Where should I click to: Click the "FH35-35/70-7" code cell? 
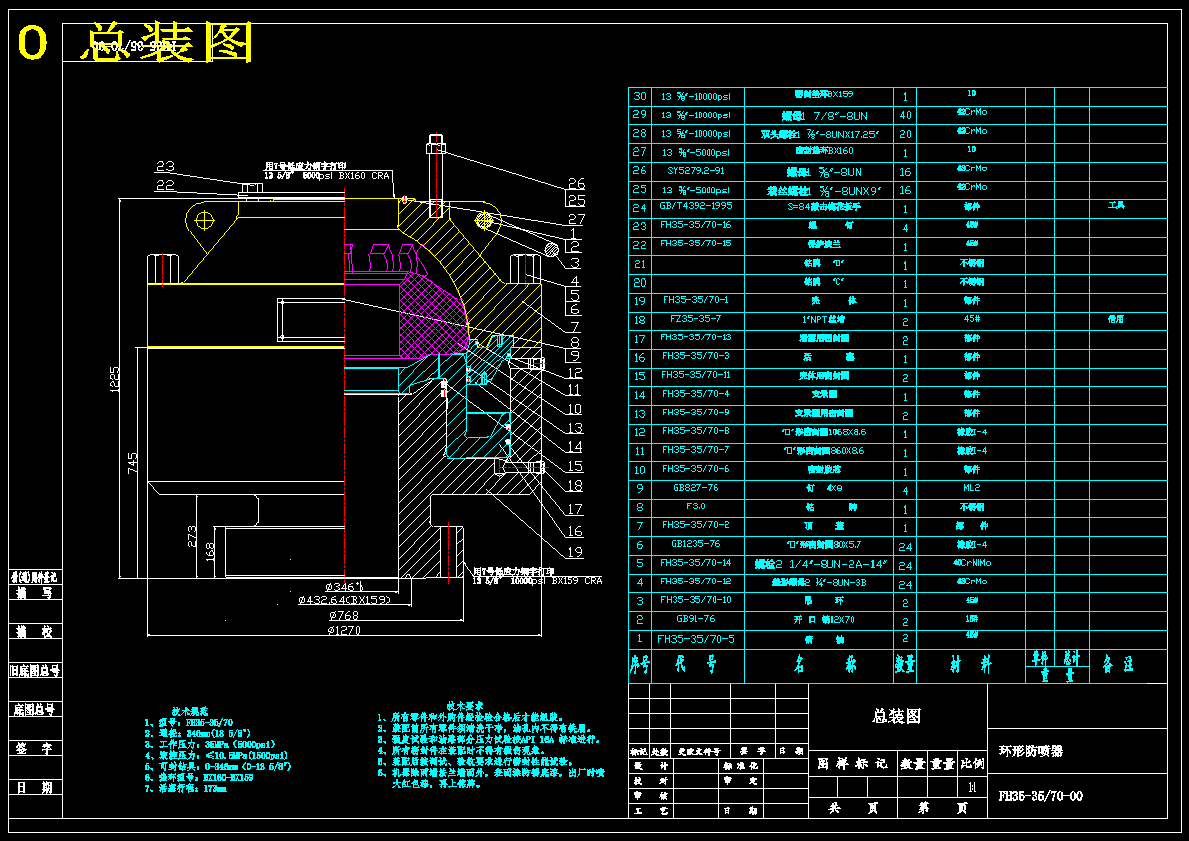point(696,450)
